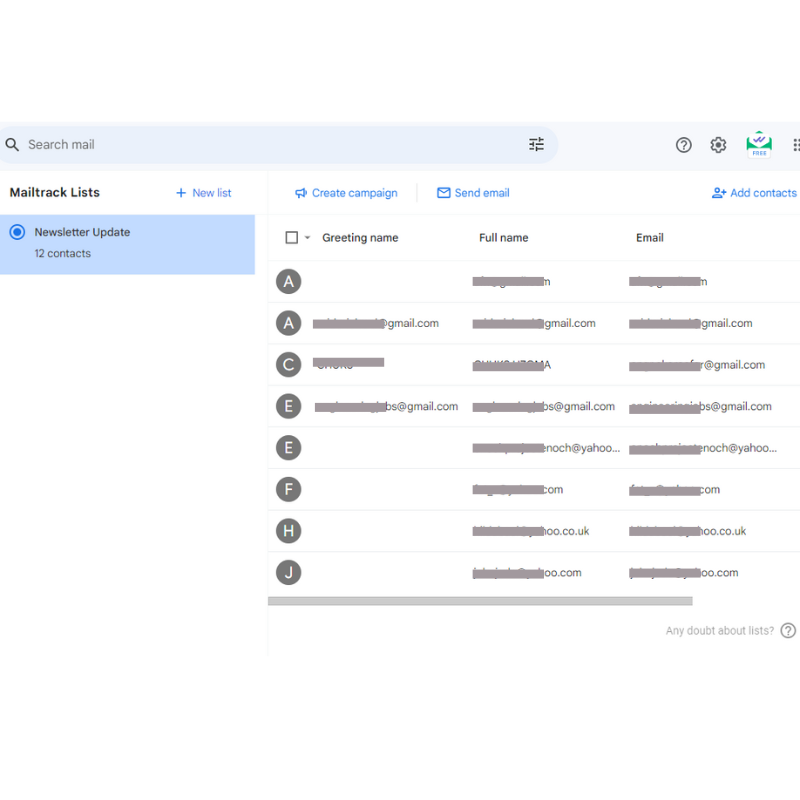Image resolution: width=800 pixels, height=800 pixels.
Task: Select avatar E for bs@gmail.com contact
Action: tap(289, 407)
